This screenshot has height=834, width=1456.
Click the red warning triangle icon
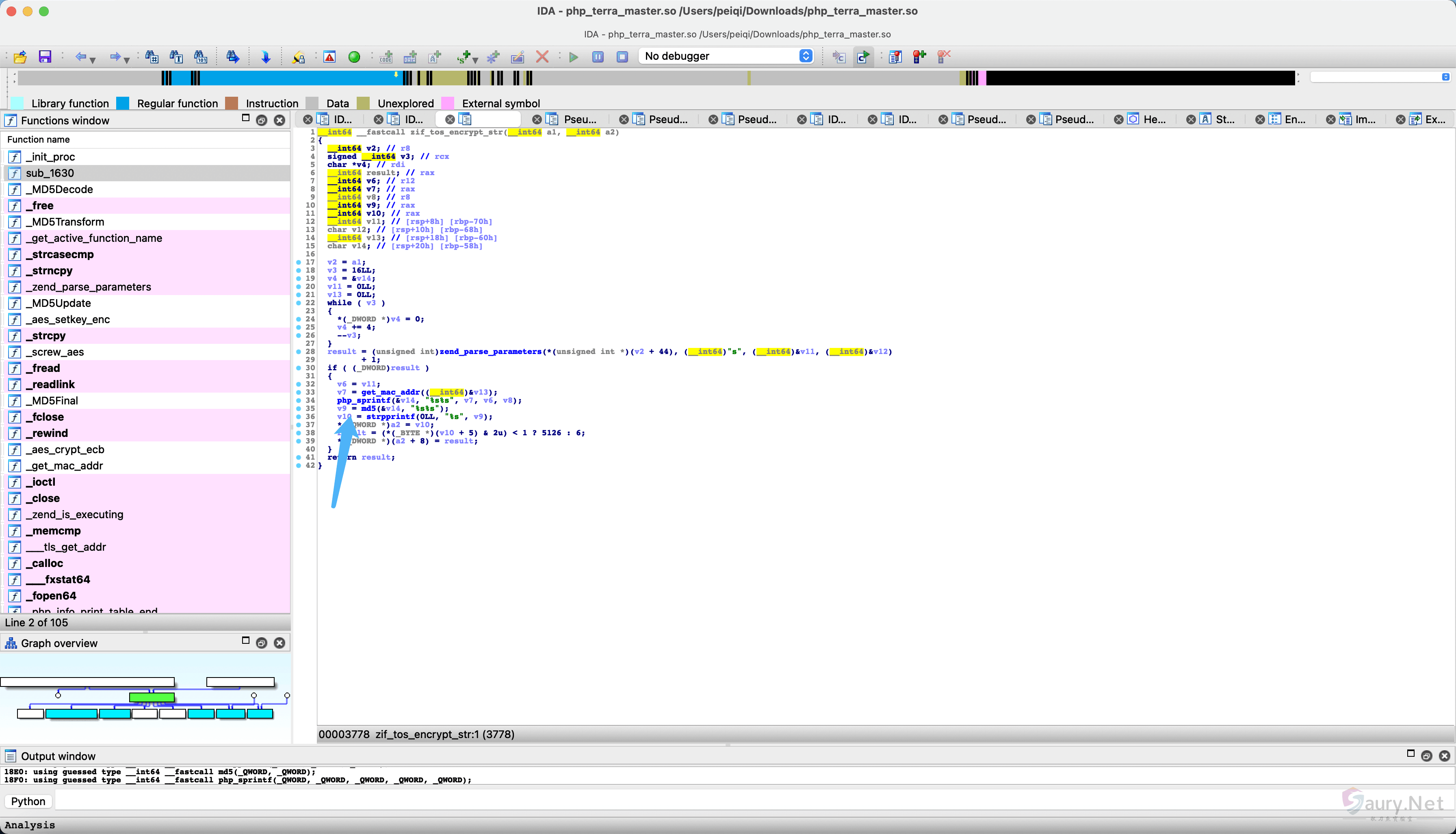pos(330,57)
